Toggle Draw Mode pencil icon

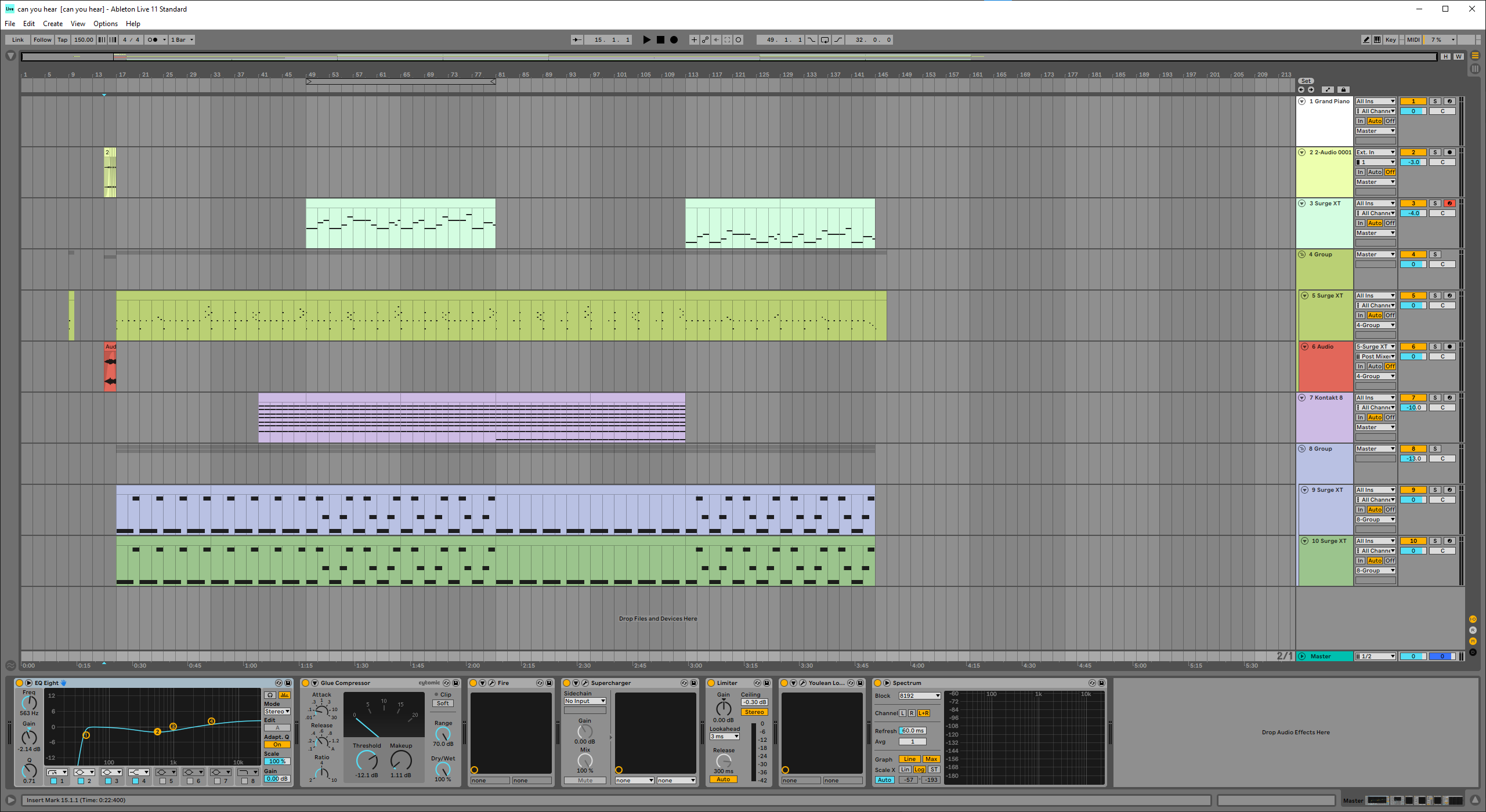pyautogui.click(x=1366, y=40)
